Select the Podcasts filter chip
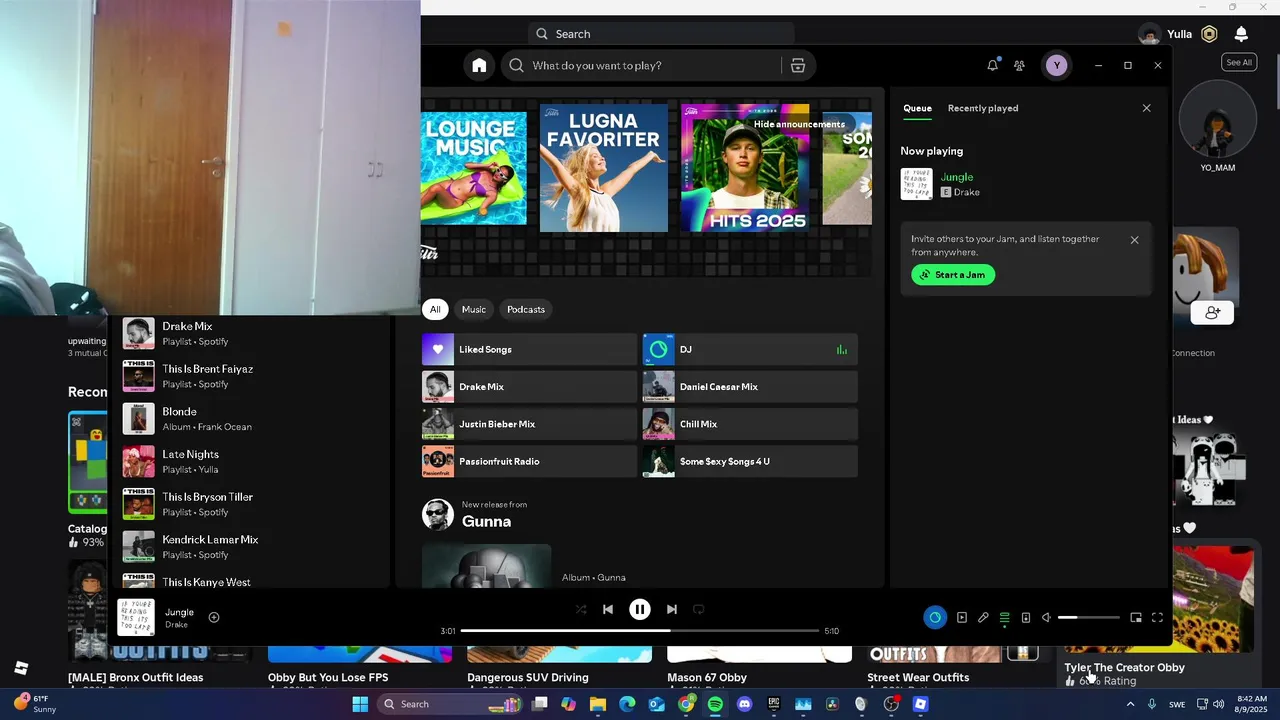 [526, 309]
